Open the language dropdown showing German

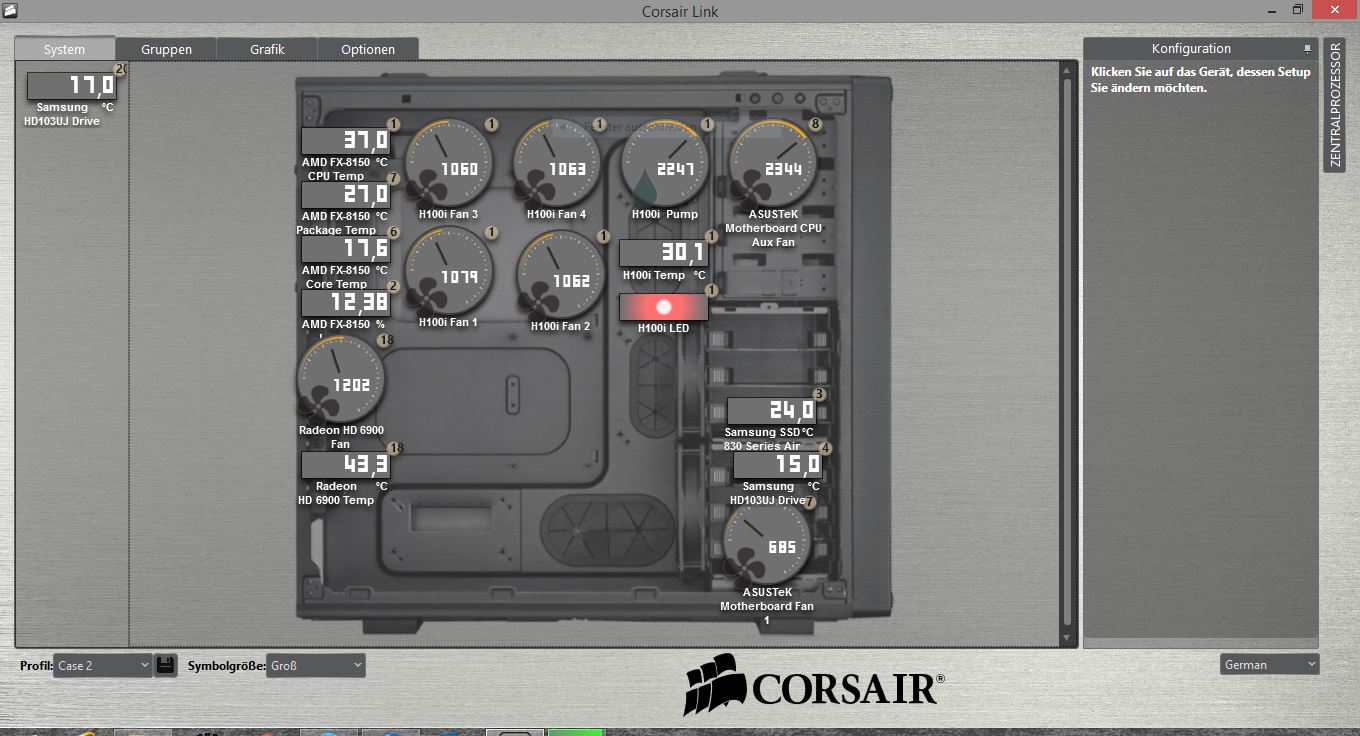pyautogui.click(x=1270, y=664)
